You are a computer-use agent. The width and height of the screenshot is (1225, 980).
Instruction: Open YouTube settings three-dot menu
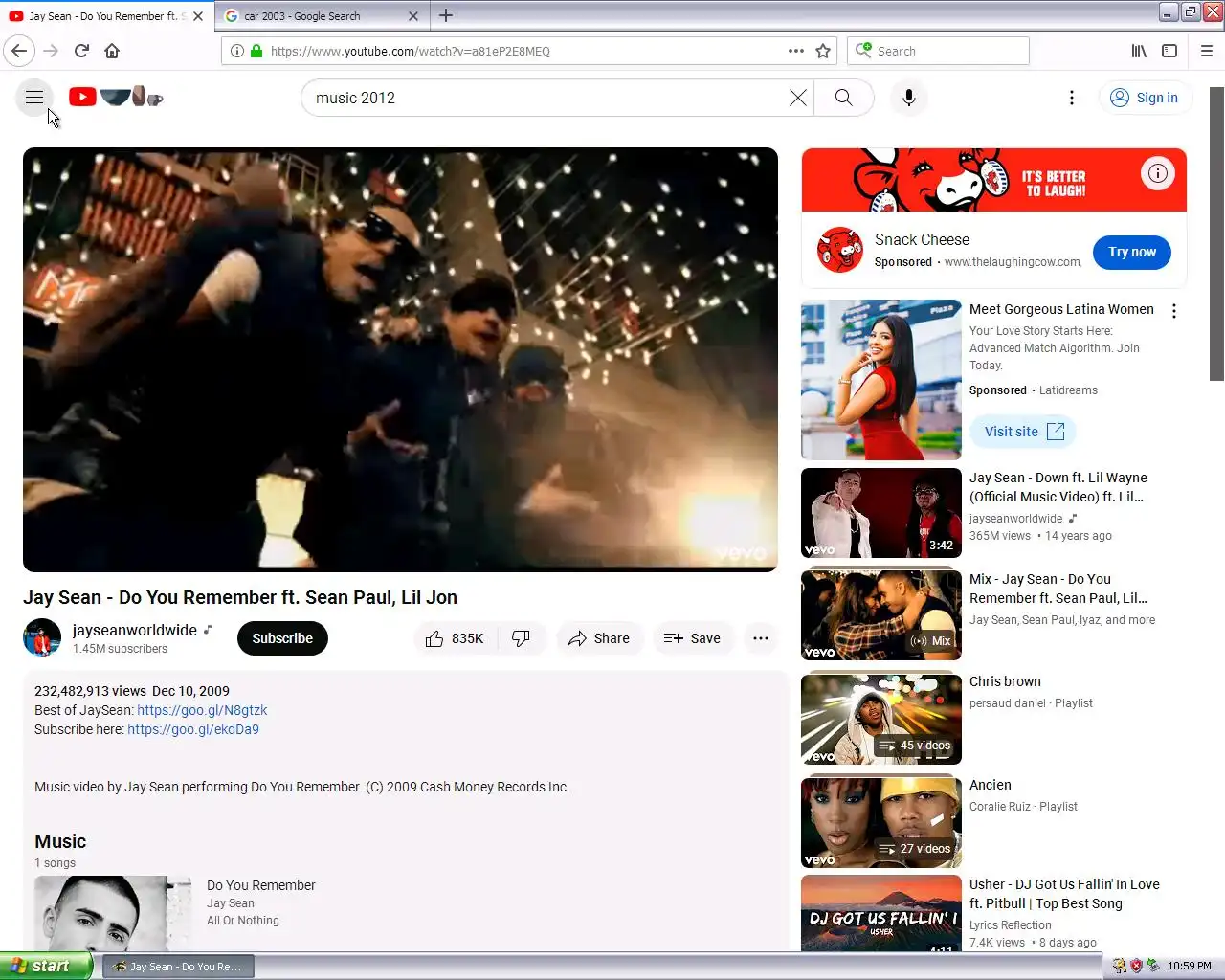(x=1072, y=98)
